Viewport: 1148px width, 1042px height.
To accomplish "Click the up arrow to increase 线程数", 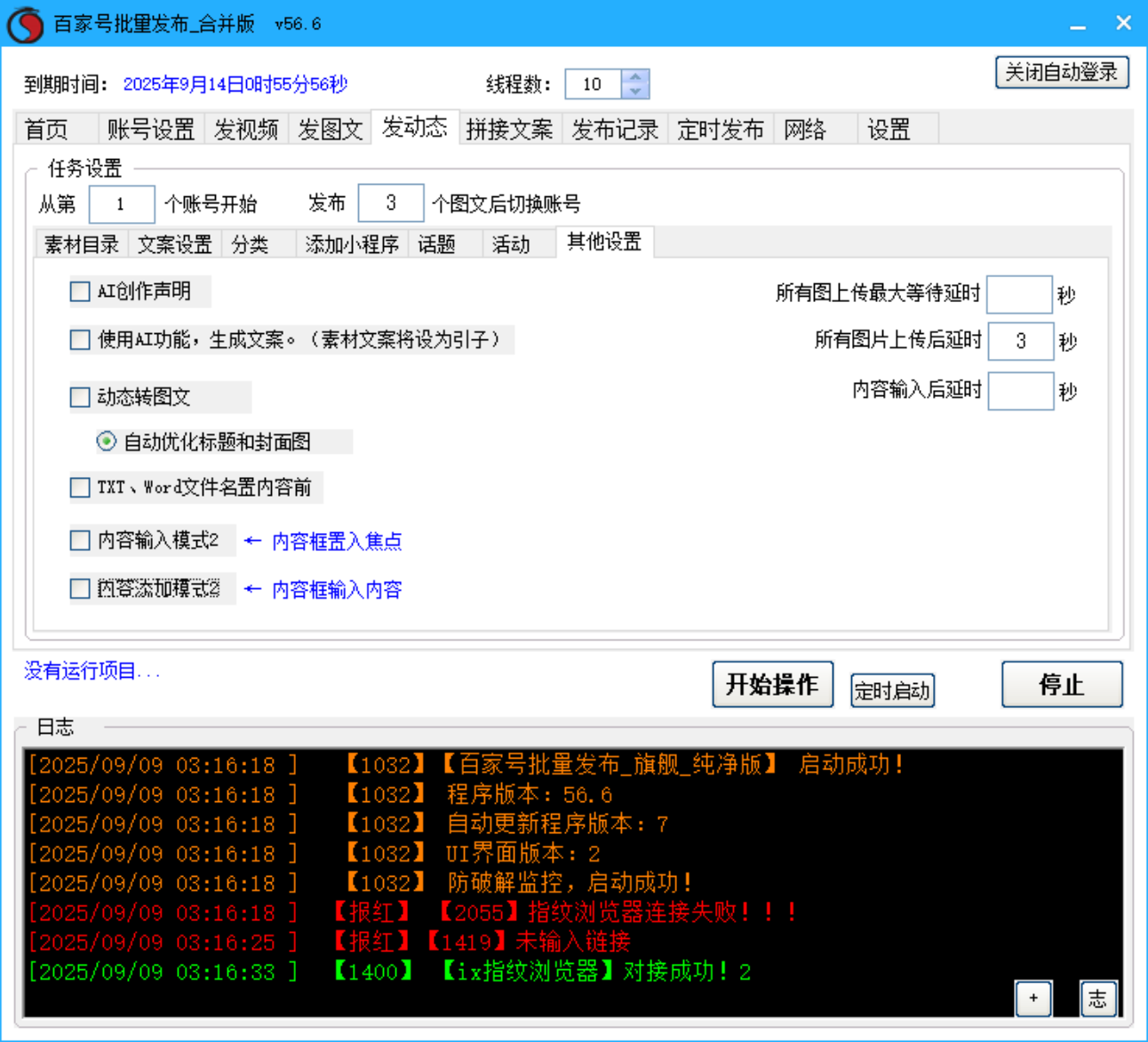I will tap(634, 77).
